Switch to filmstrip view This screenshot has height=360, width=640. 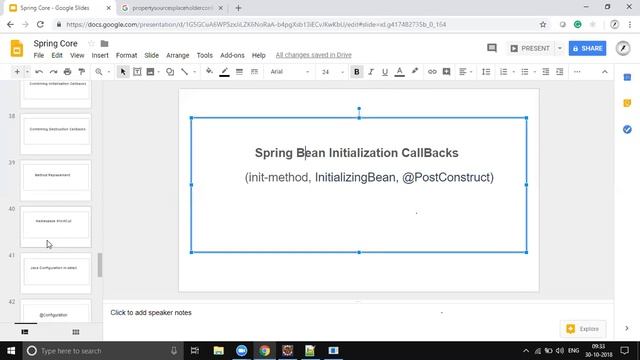click(x=25, y=332)
